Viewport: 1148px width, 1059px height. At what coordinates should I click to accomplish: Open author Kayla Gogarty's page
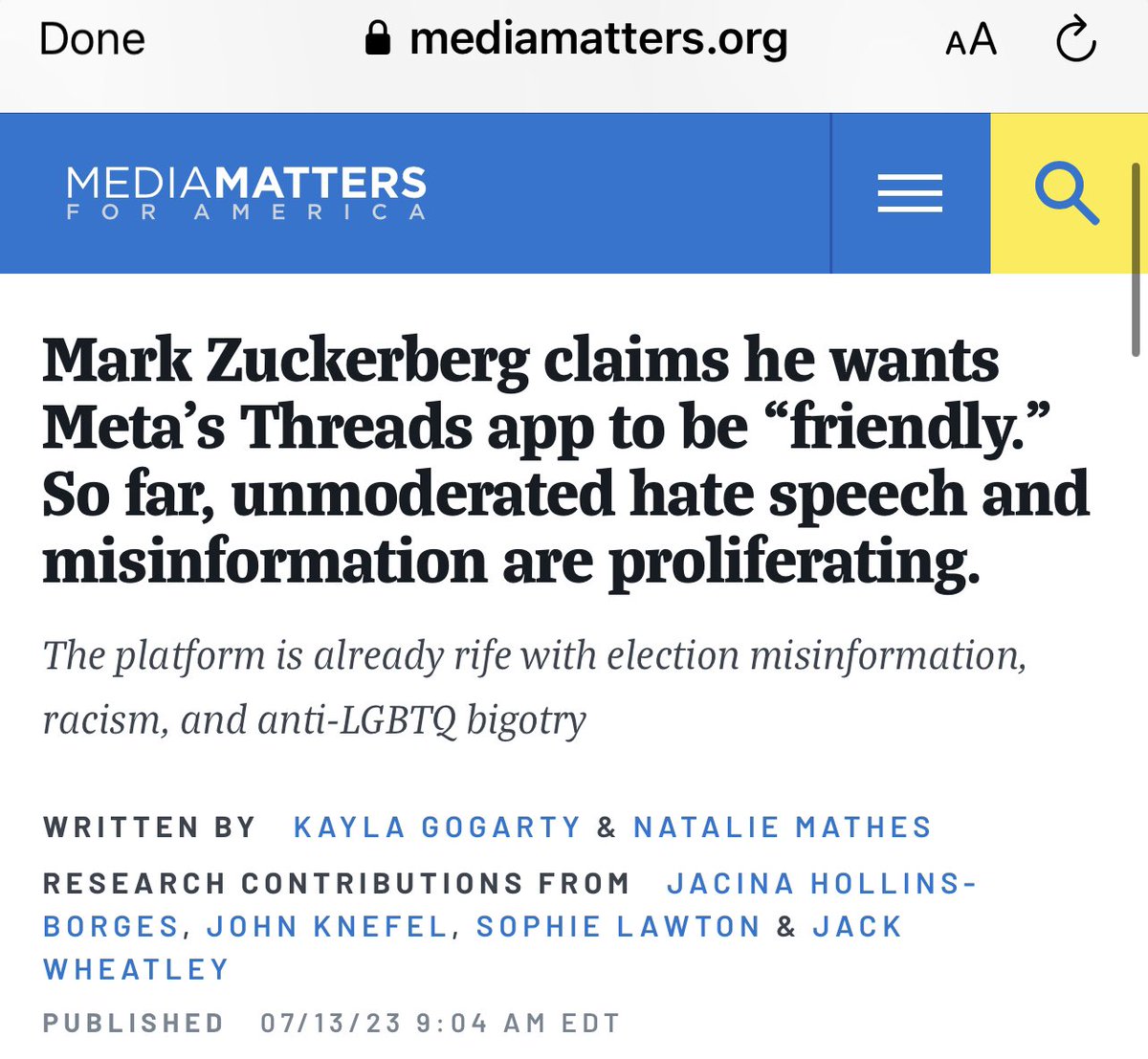click(x=437, y=827)
